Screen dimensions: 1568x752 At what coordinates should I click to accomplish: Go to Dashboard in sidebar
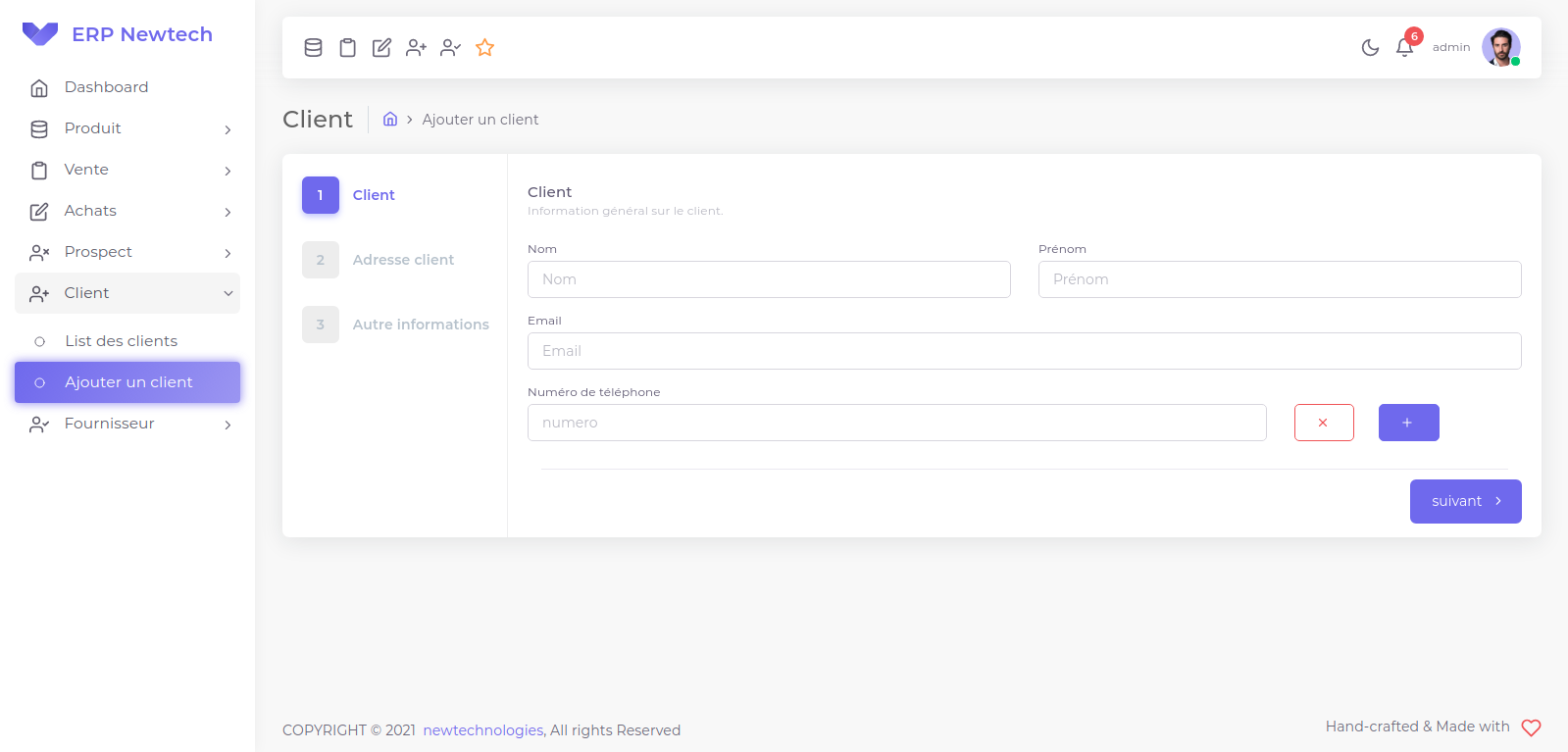tap(106, 87)
